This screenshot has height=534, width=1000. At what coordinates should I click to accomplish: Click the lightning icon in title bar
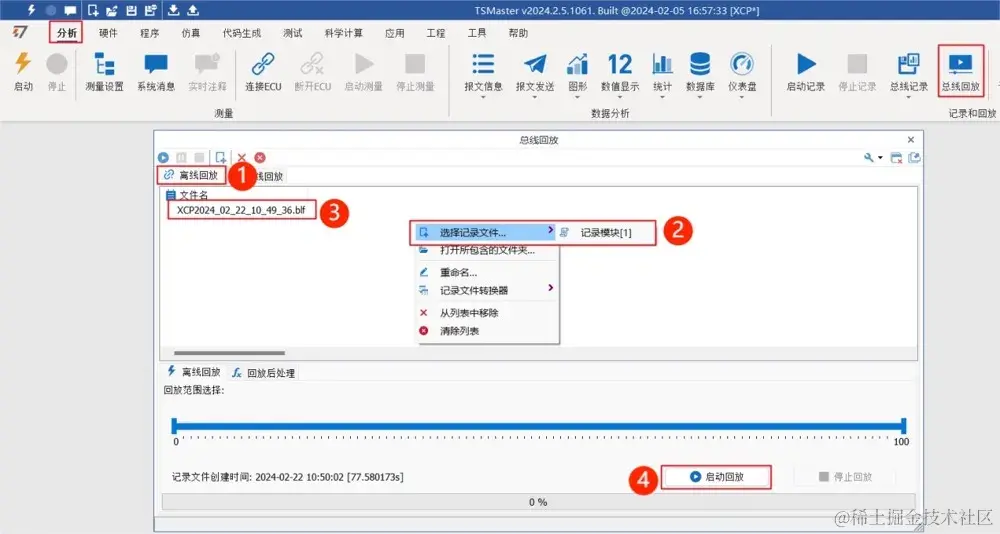click(31, 10)
